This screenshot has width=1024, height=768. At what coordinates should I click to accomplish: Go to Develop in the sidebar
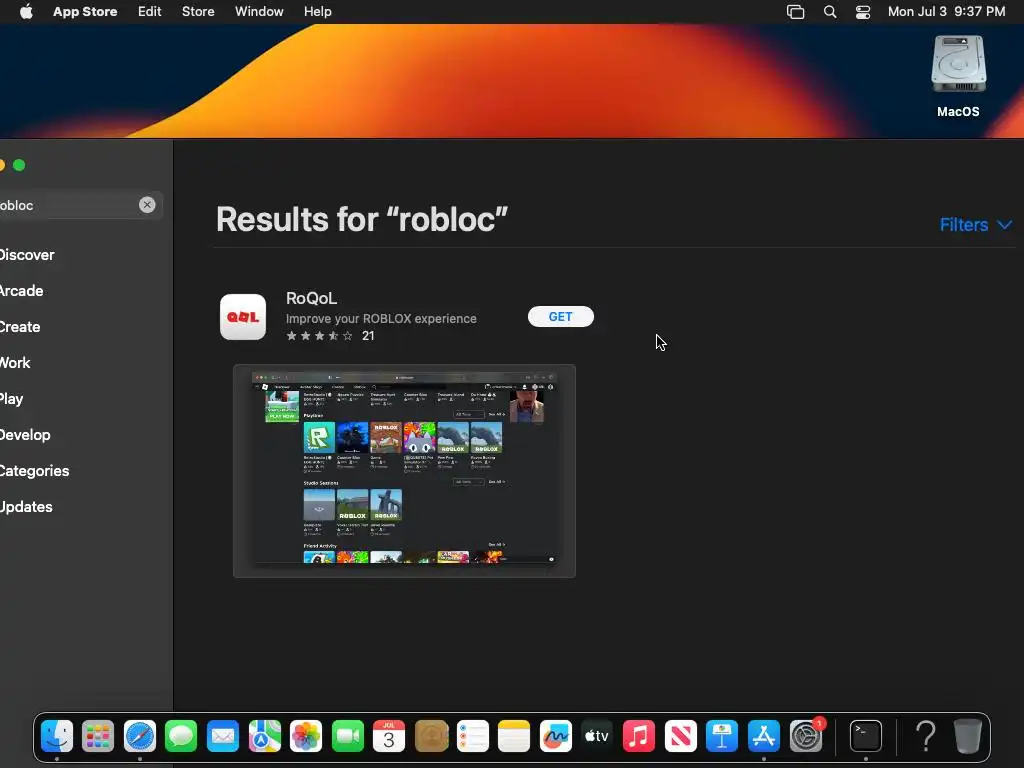tap(25, 434)
